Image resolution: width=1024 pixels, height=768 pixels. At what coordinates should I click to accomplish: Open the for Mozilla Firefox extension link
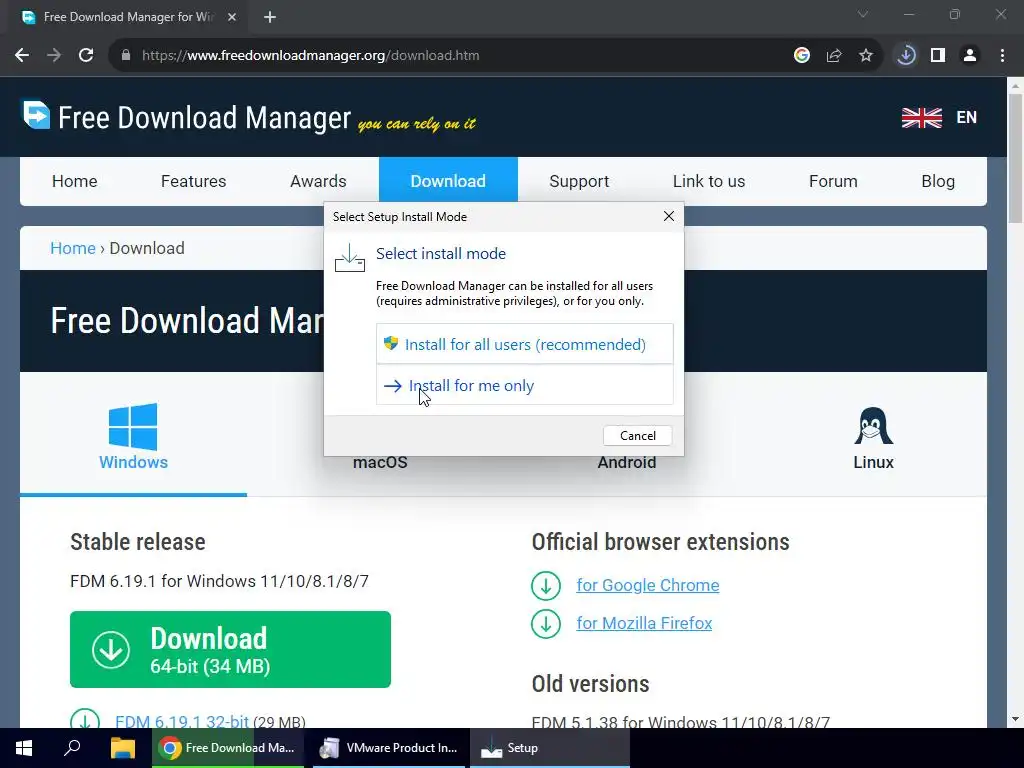click(644, 623)
